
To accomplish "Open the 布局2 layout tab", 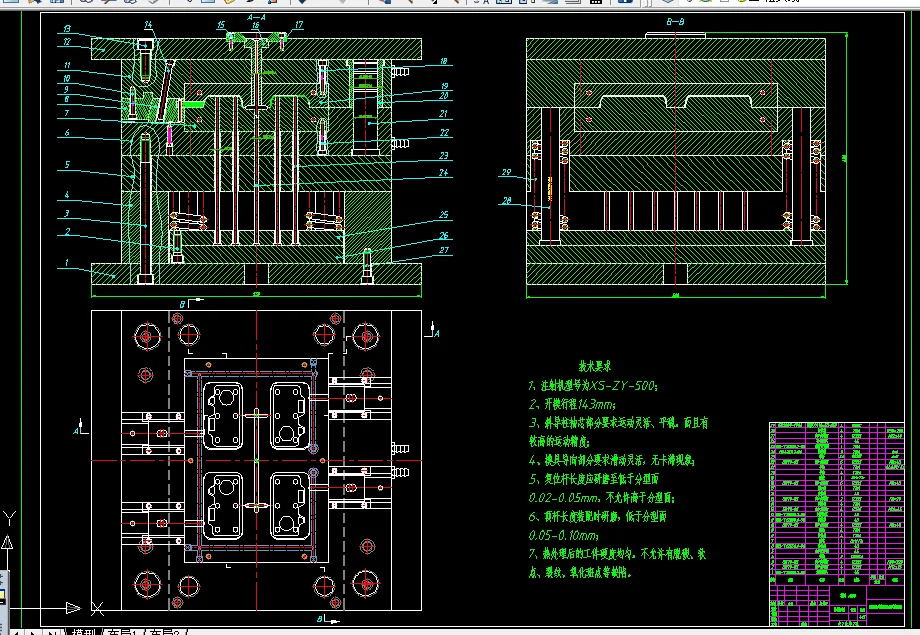I will (x=164, y=631).
